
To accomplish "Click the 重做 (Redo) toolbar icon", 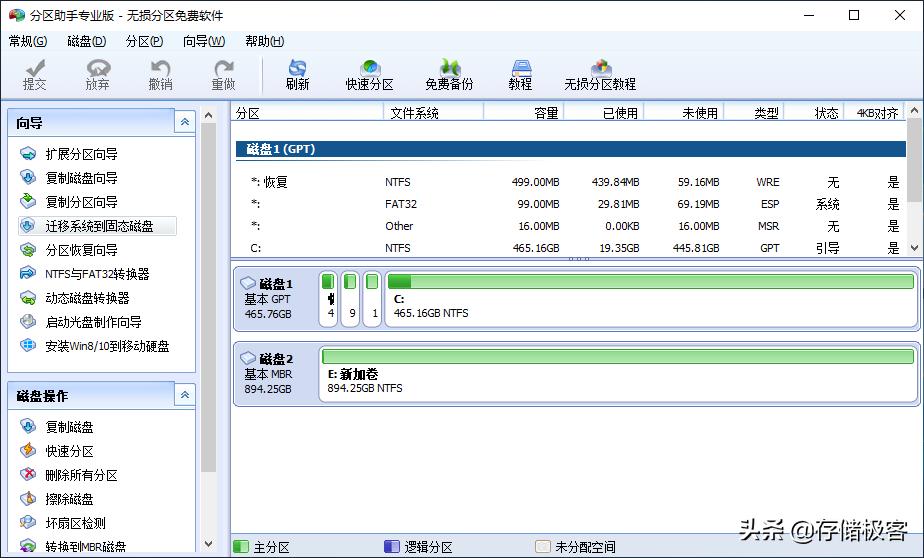I will tap(223, 75).
